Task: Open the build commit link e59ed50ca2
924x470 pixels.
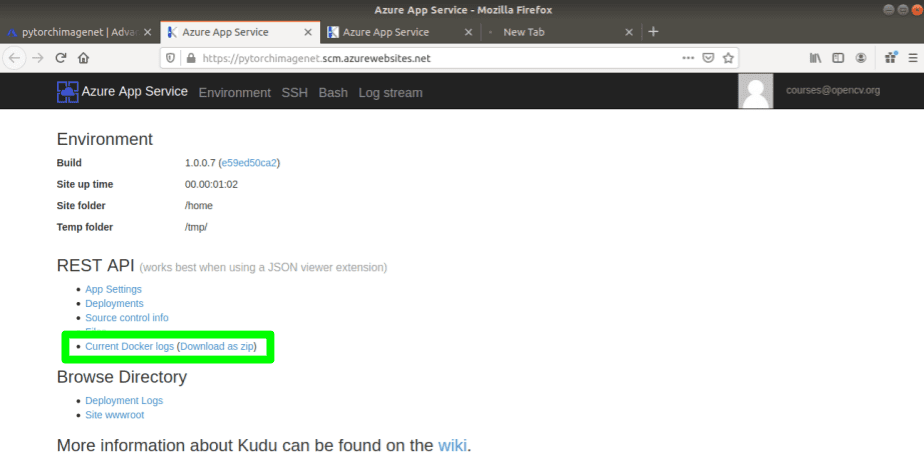Action: (x=249, y=163)
